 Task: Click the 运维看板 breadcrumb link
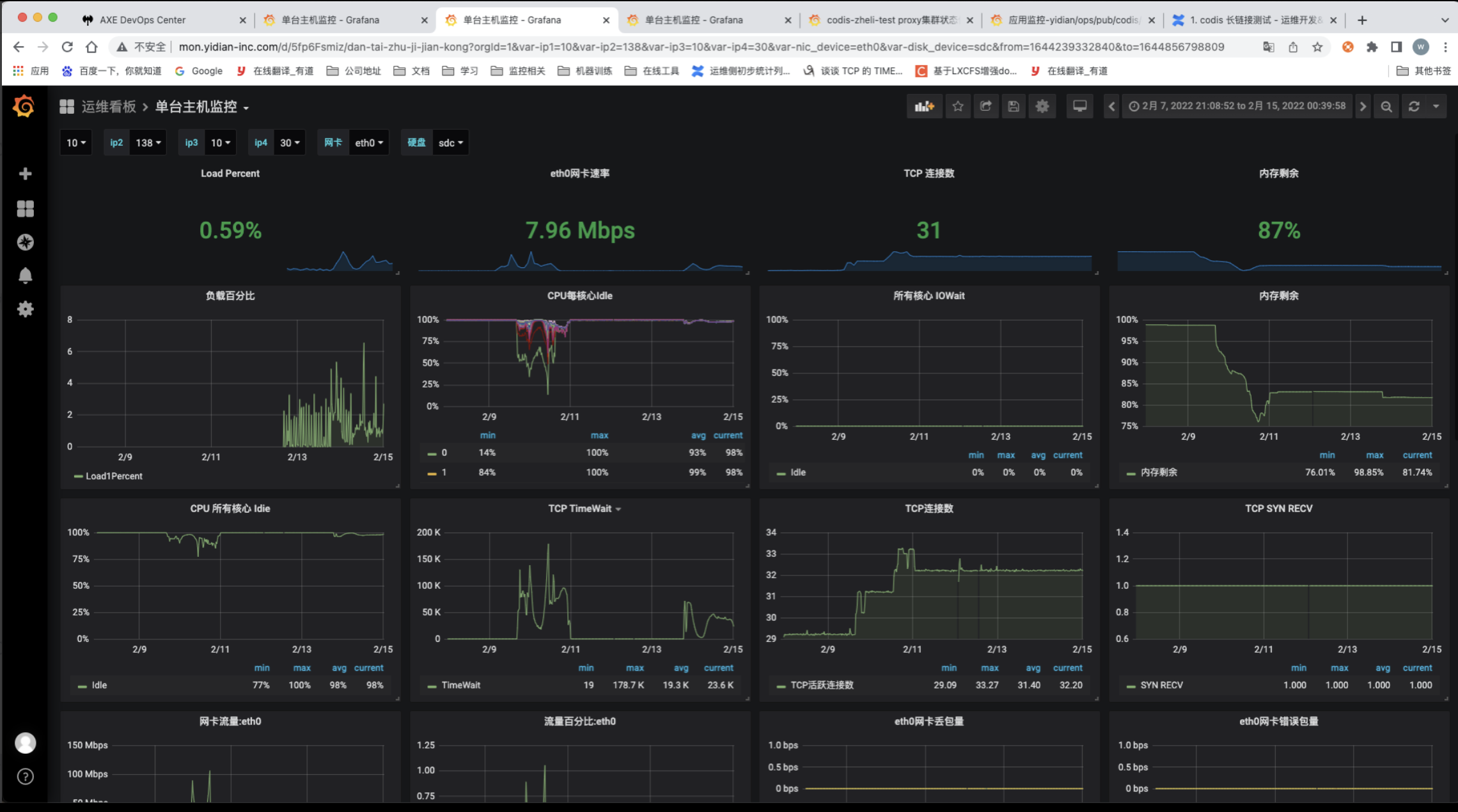[x=109, y=107]
